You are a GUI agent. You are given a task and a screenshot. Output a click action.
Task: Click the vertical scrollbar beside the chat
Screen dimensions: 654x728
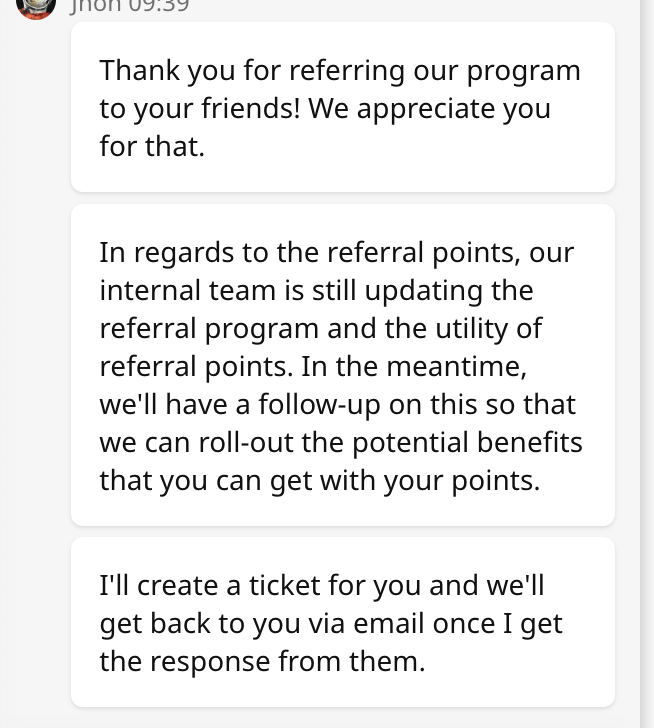pos(647,364)
